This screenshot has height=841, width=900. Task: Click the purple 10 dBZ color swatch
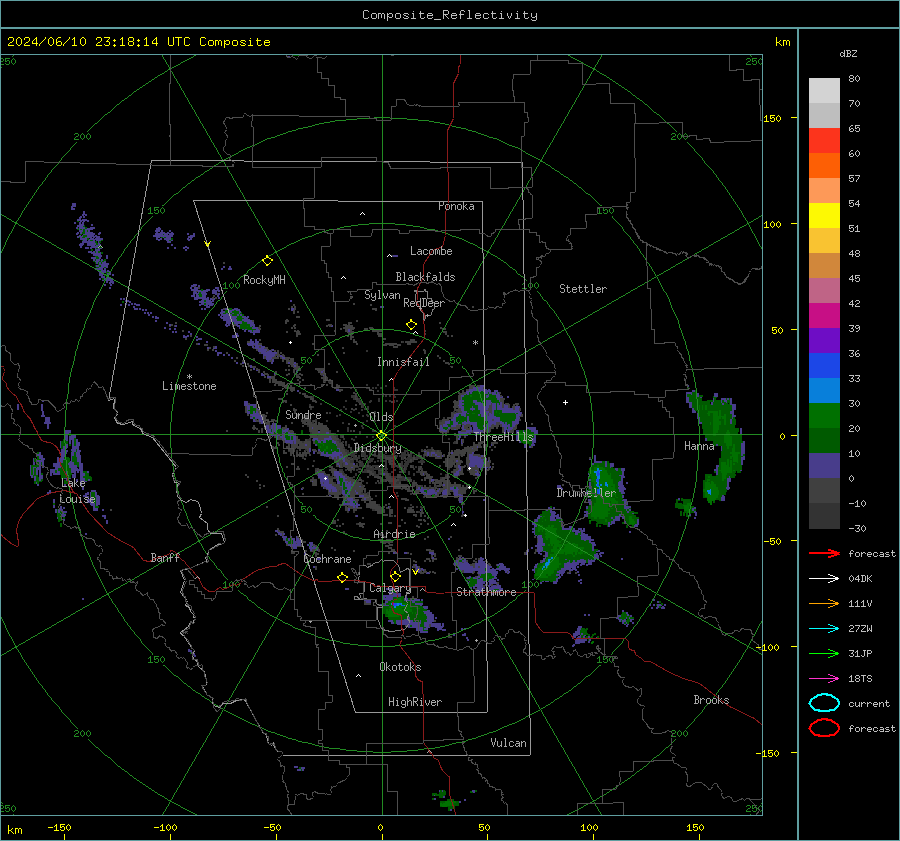pos(824,466)
